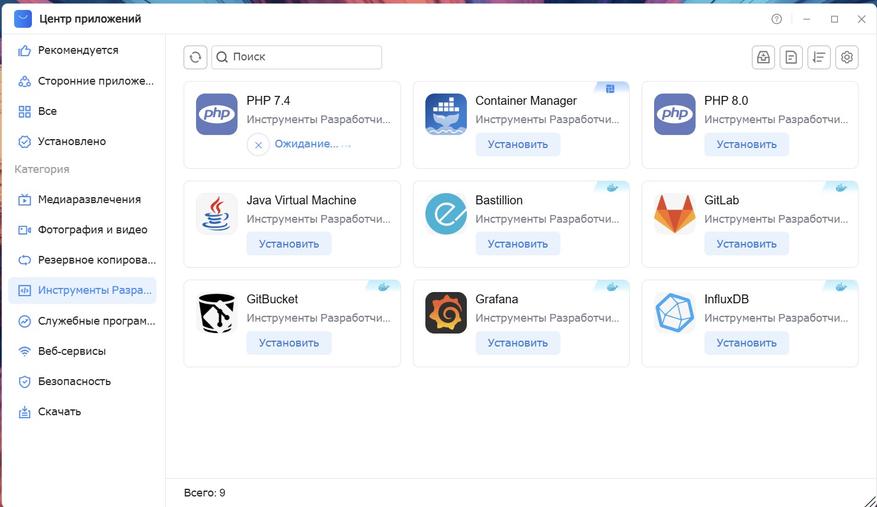Click the GitBucket bucket icon
Viewport: 877px width, 507px height.
[x=216, y=313]
